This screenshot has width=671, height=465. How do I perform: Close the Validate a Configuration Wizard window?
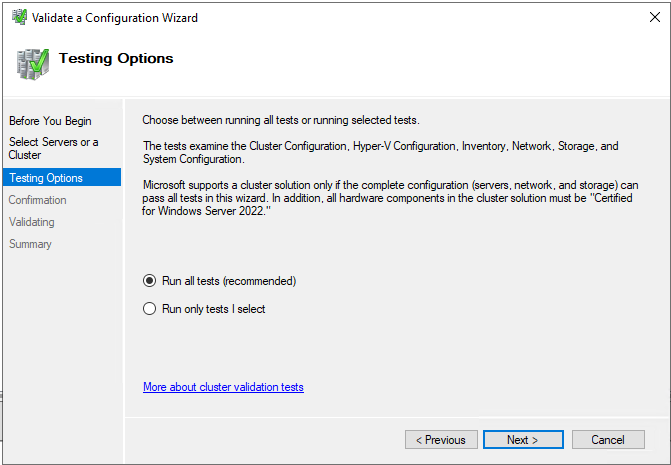tap(654, 17)
